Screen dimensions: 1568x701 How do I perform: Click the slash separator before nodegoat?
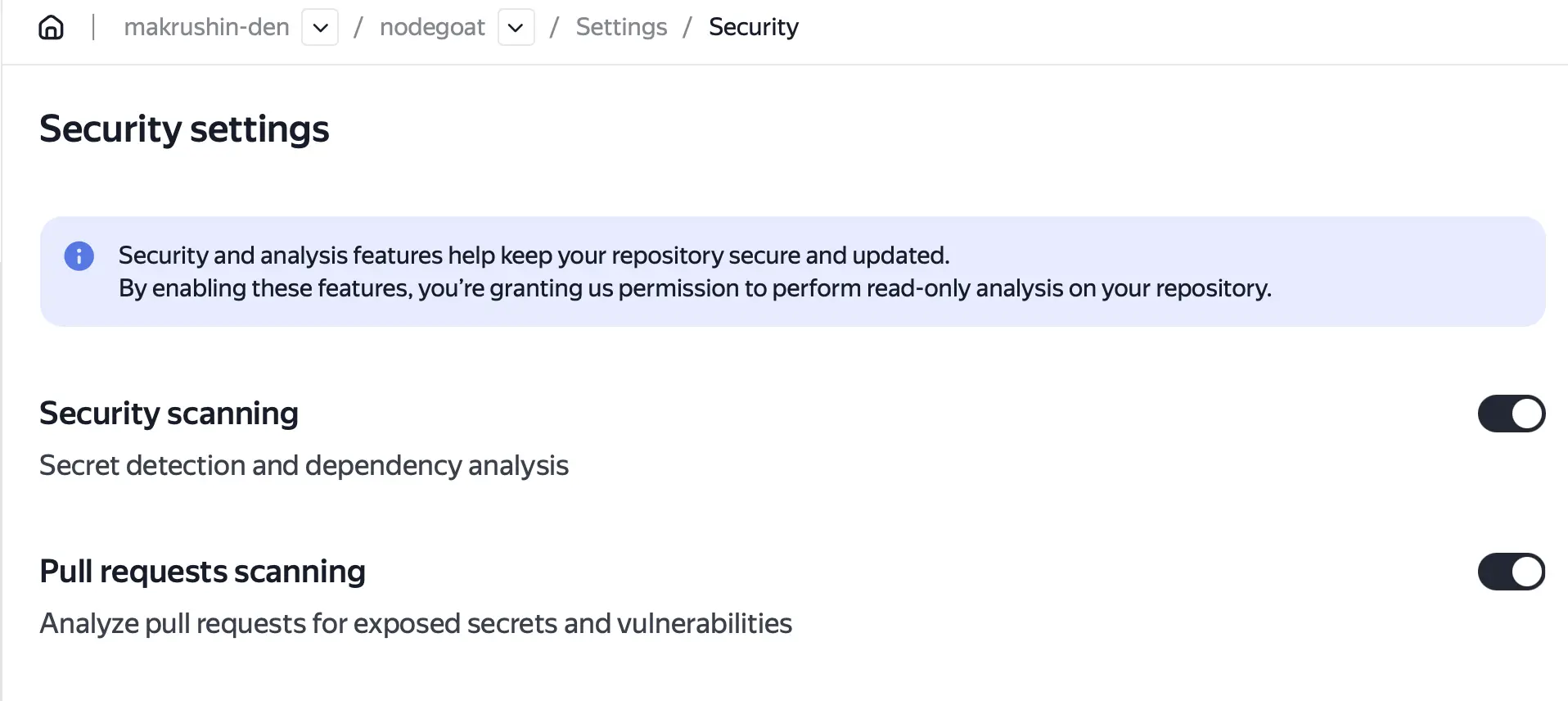click(x=358, y=27)
